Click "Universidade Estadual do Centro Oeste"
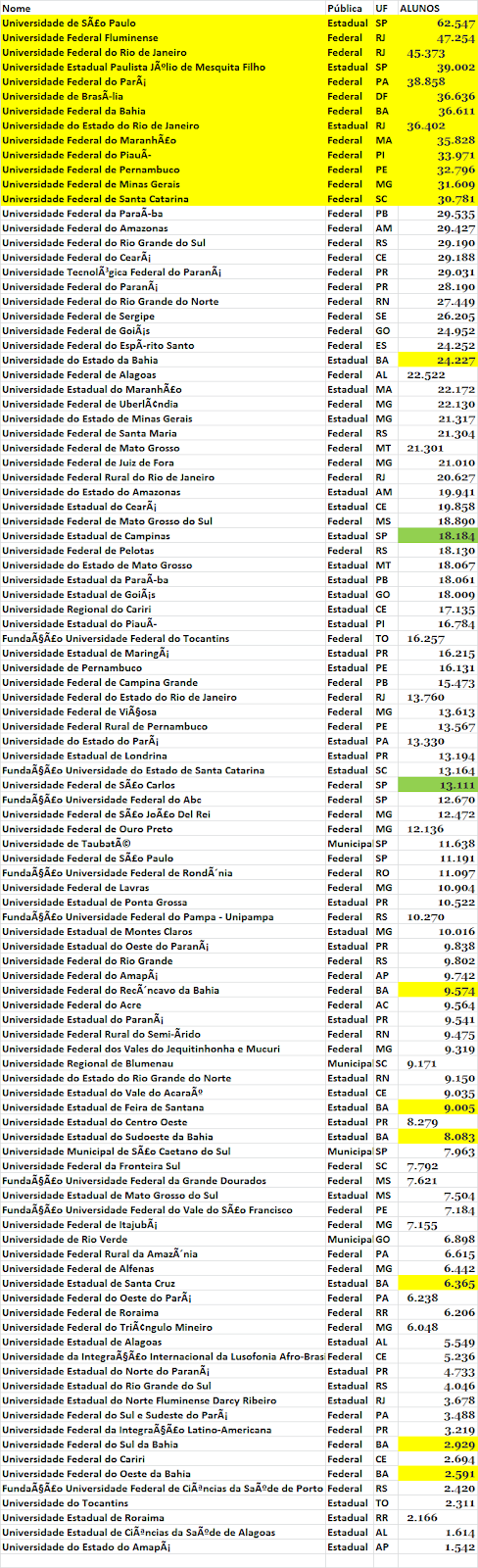The height and width of the screenshot is (1568, 478). coord(94,1123)
